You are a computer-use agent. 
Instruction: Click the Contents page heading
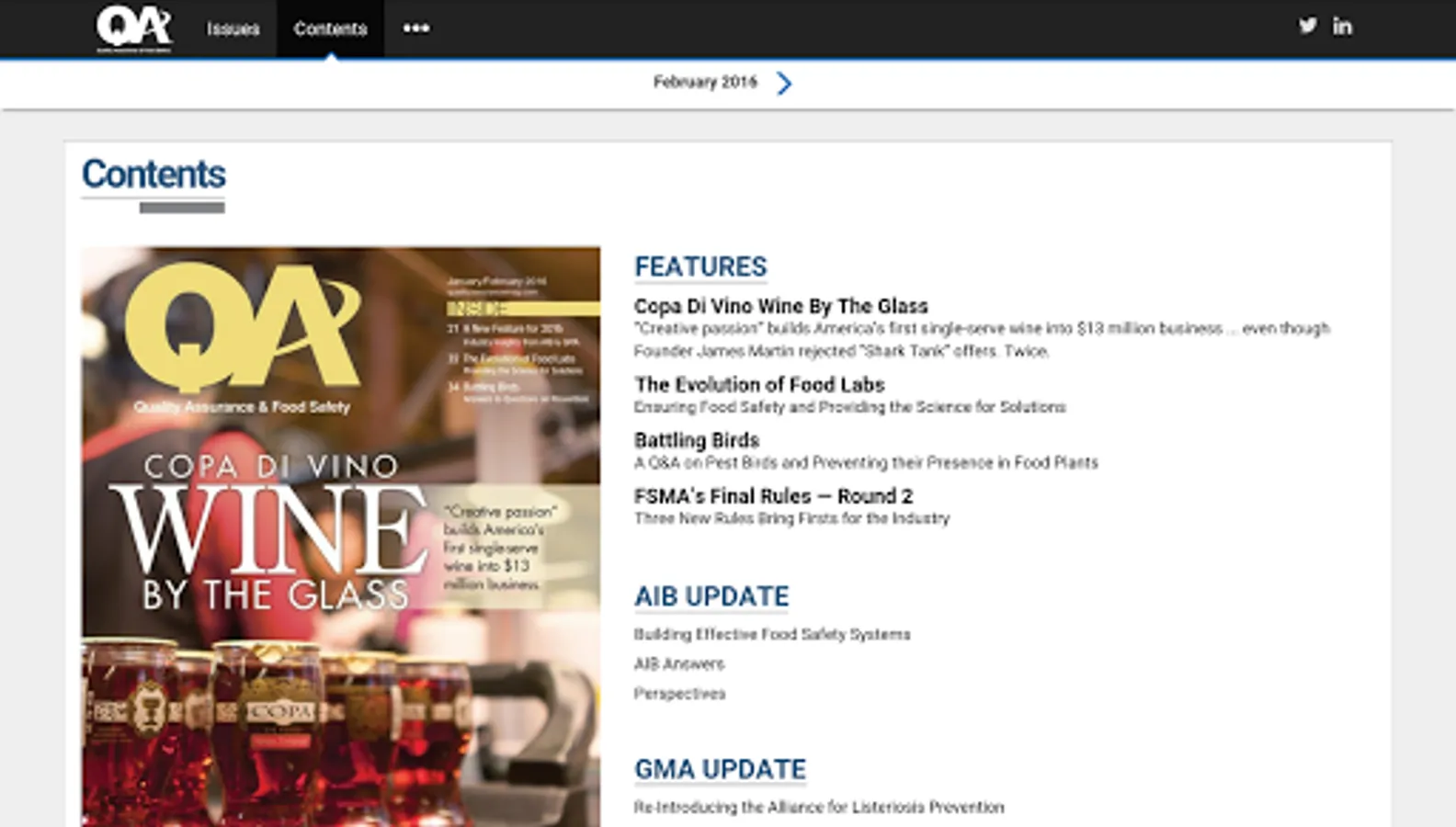(x=154, y=174)
